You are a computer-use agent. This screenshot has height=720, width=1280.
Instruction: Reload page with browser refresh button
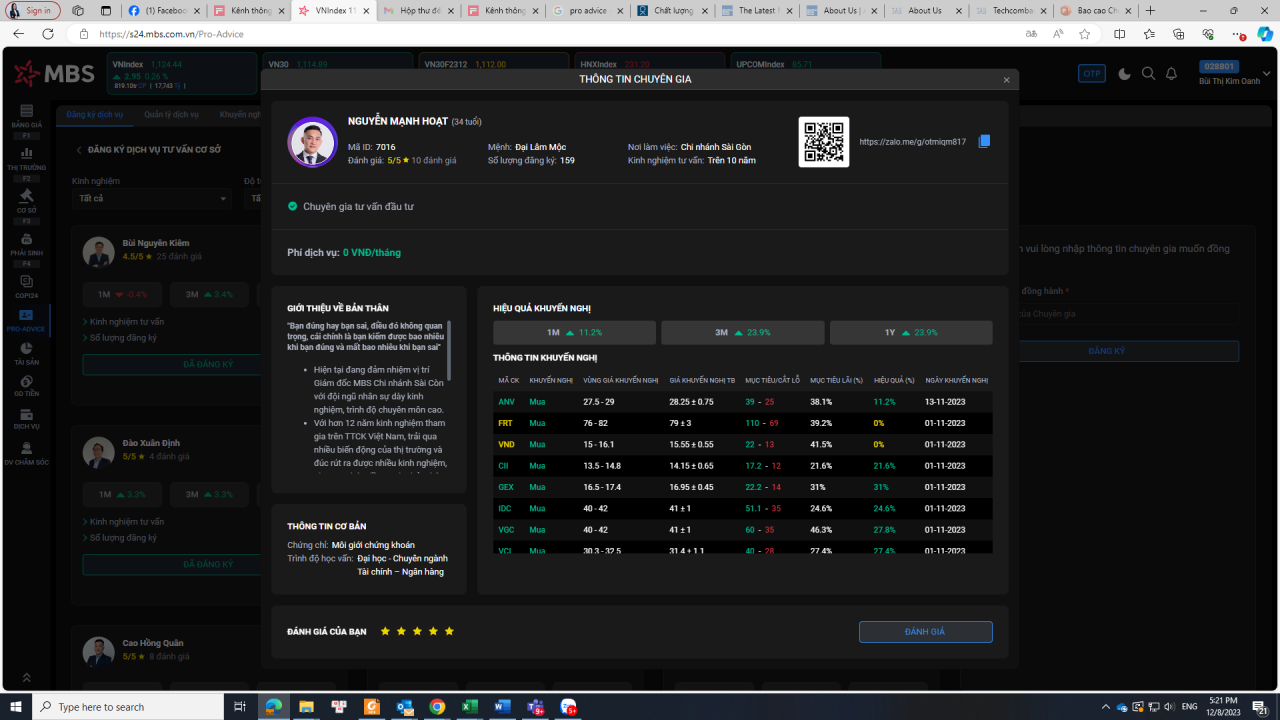47,34
